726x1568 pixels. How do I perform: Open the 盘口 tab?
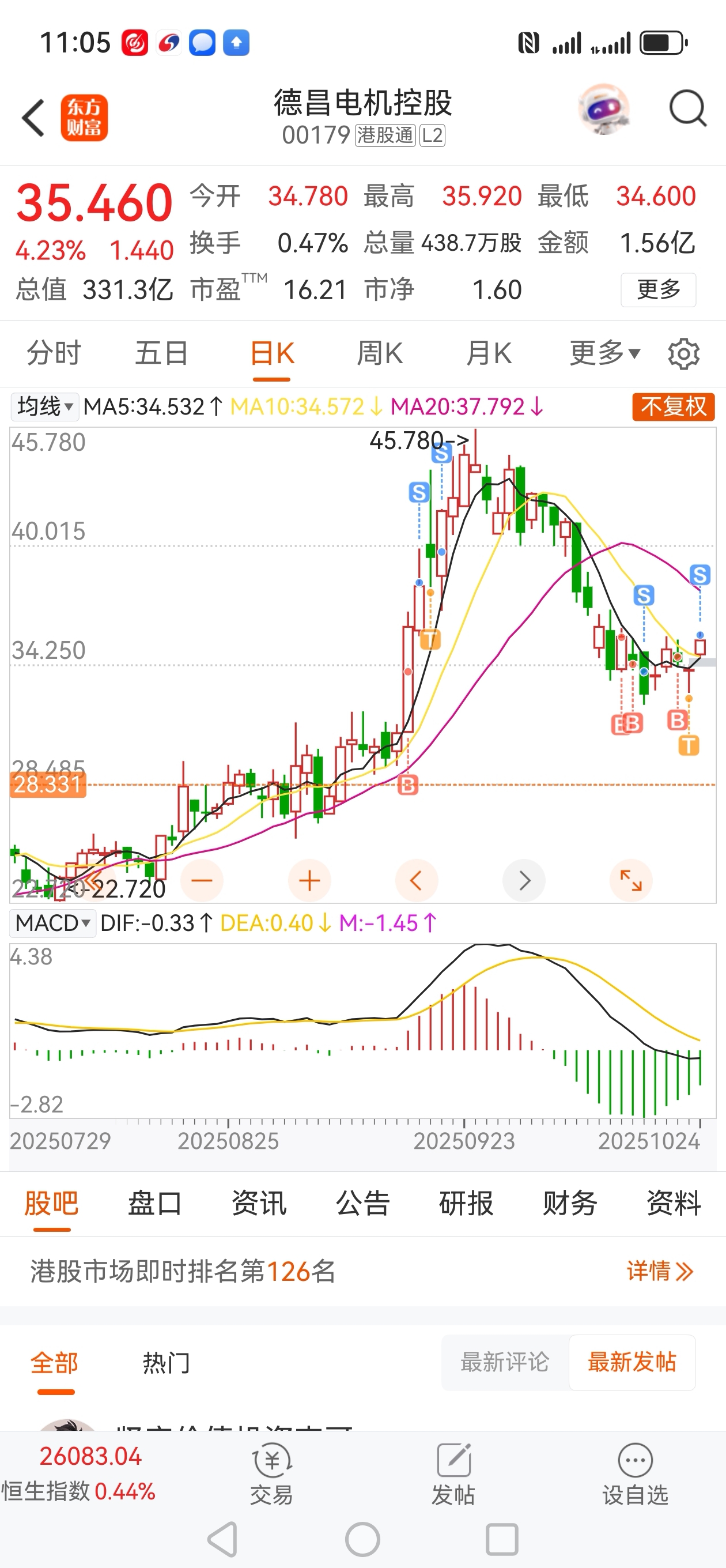tap(155, 1204)
